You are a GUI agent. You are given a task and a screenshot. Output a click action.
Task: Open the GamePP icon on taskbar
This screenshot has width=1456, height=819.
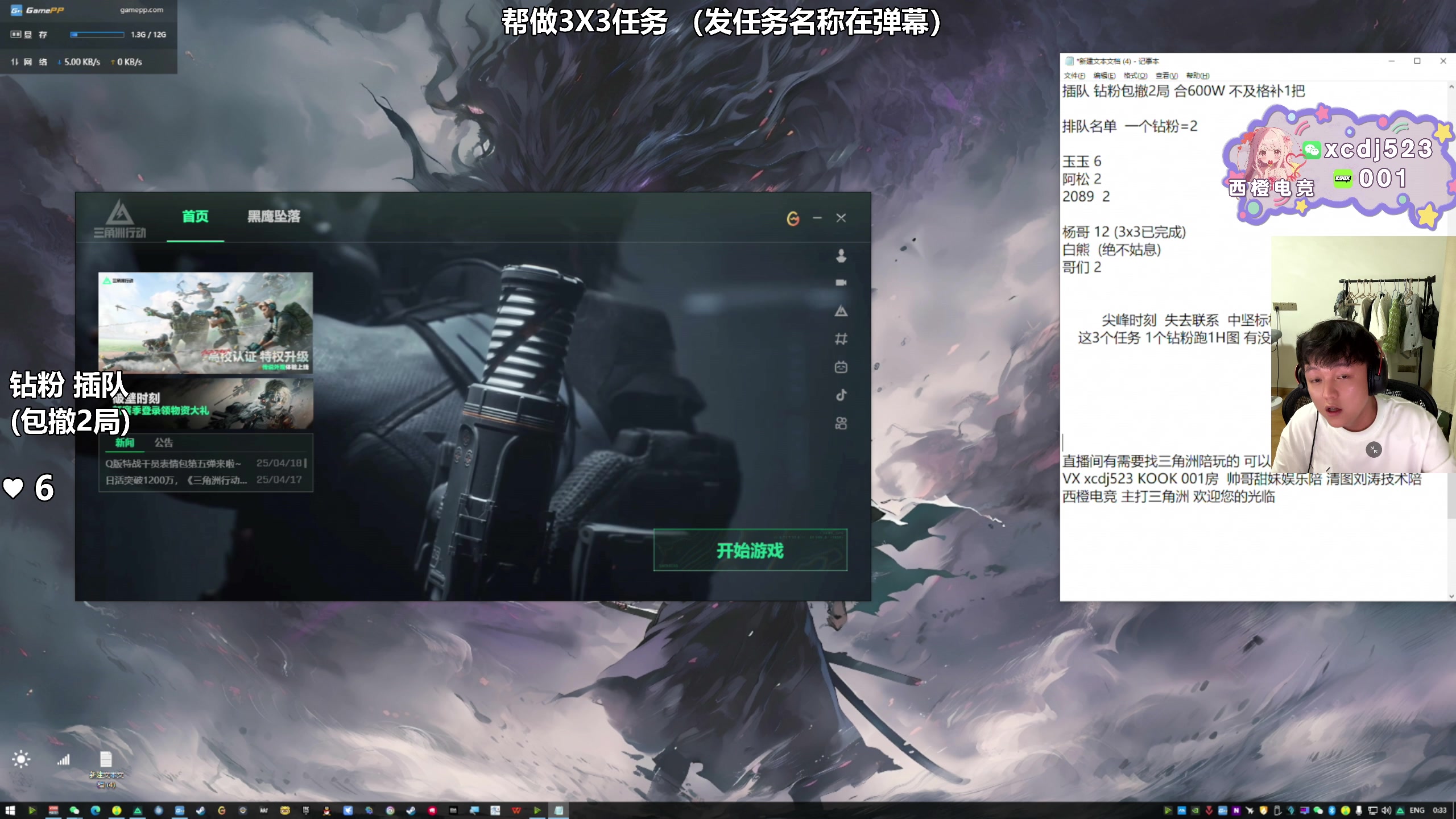[180, 810]
